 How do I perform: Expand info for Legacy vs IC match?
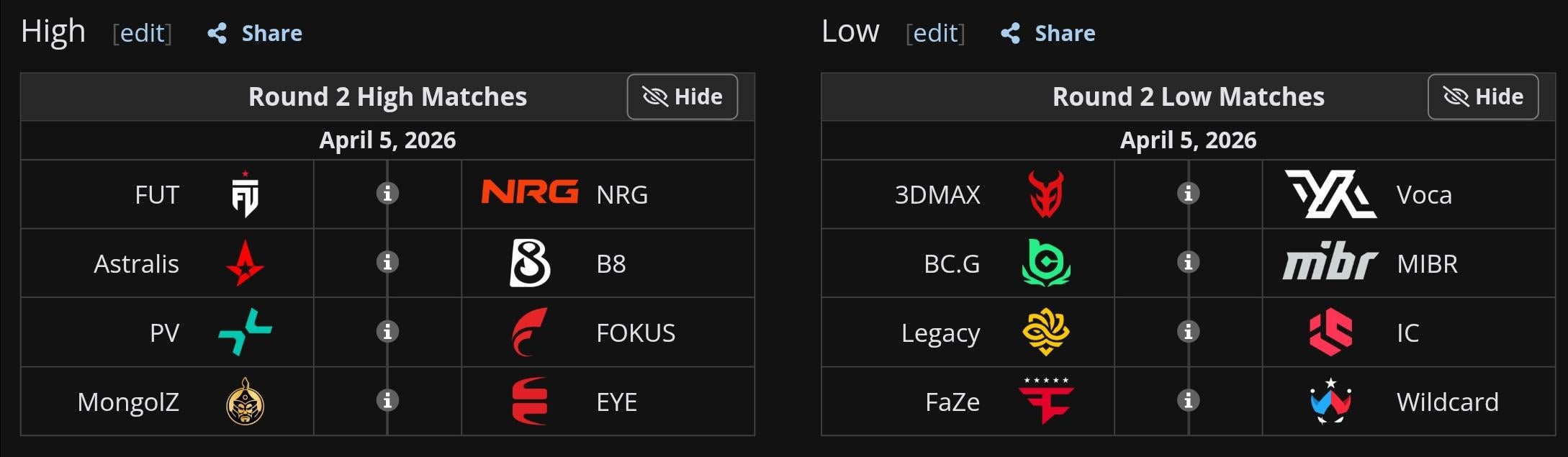pos(1188,332)
